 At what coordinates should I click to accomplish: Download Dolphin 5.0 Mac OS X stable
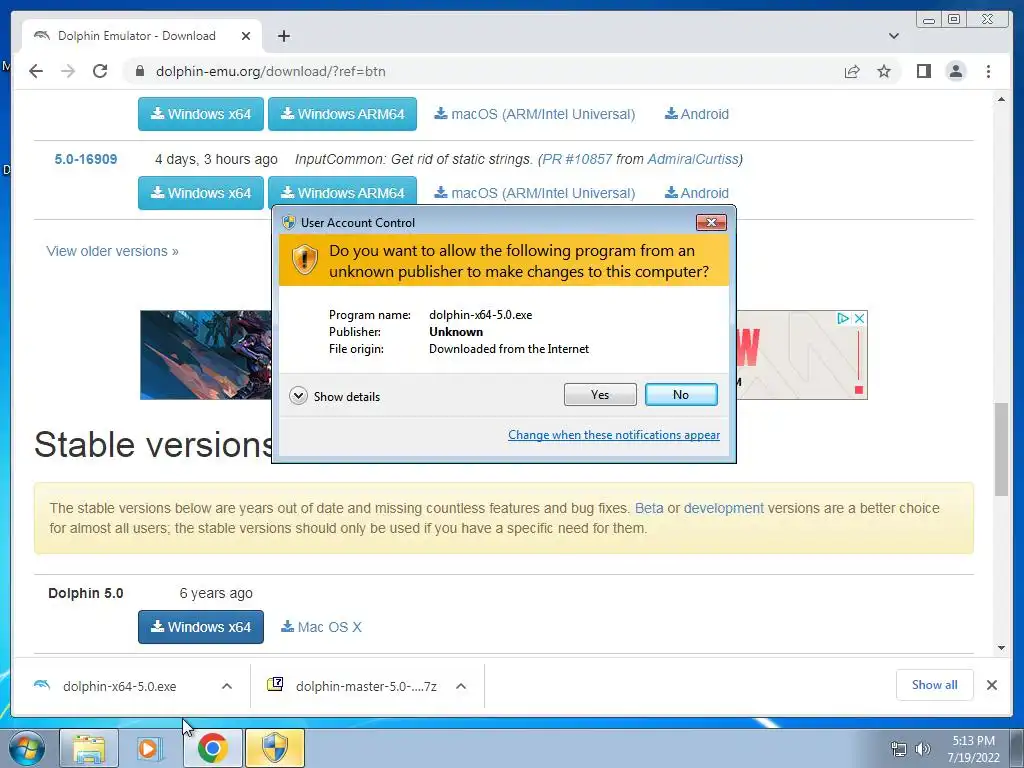(x=321, y=627)
